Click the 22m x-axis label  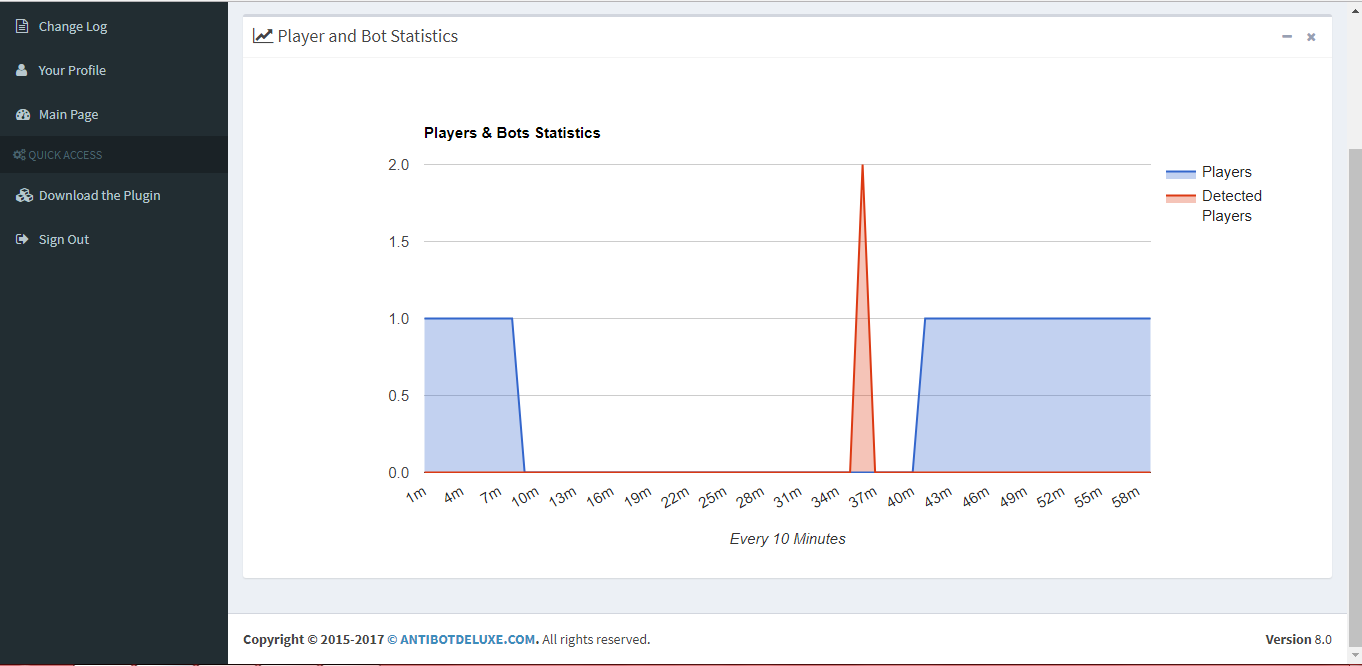pyautogui.click(x=675, y=496)
